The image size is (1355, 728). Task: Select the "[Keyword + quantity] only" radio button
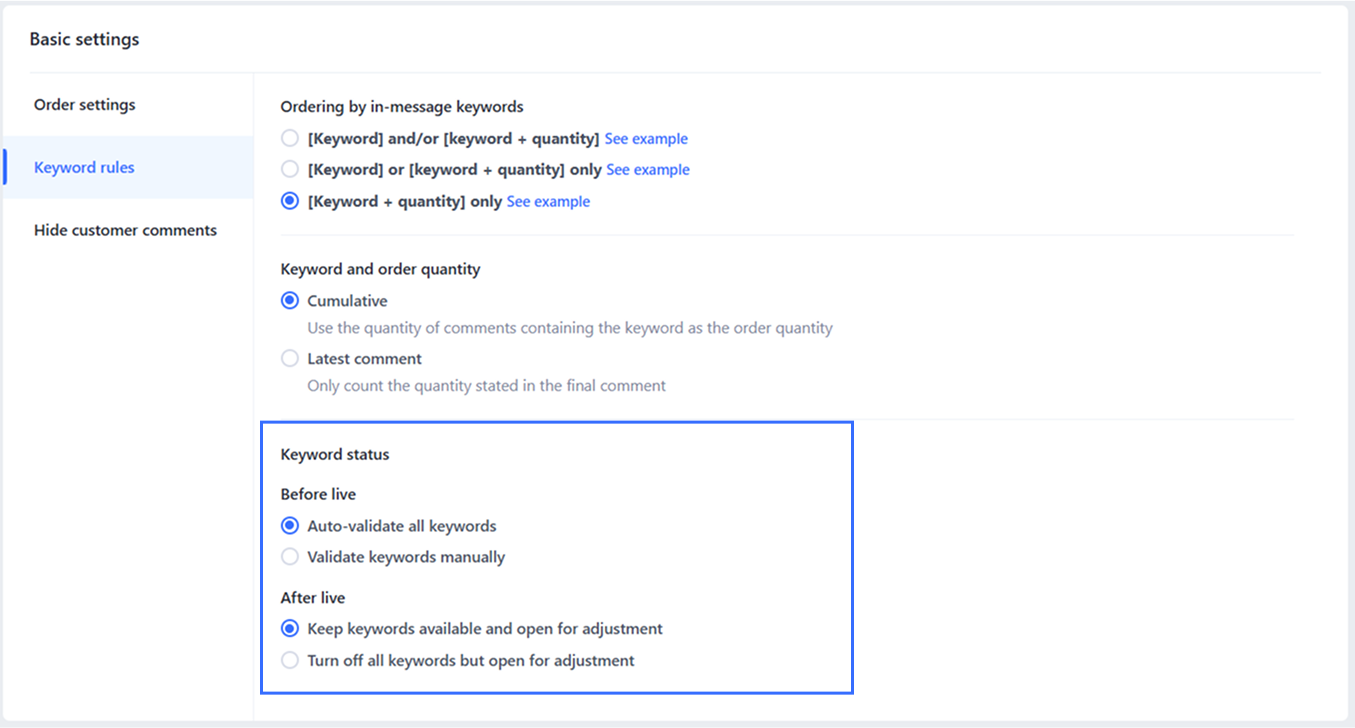(290, 201)
